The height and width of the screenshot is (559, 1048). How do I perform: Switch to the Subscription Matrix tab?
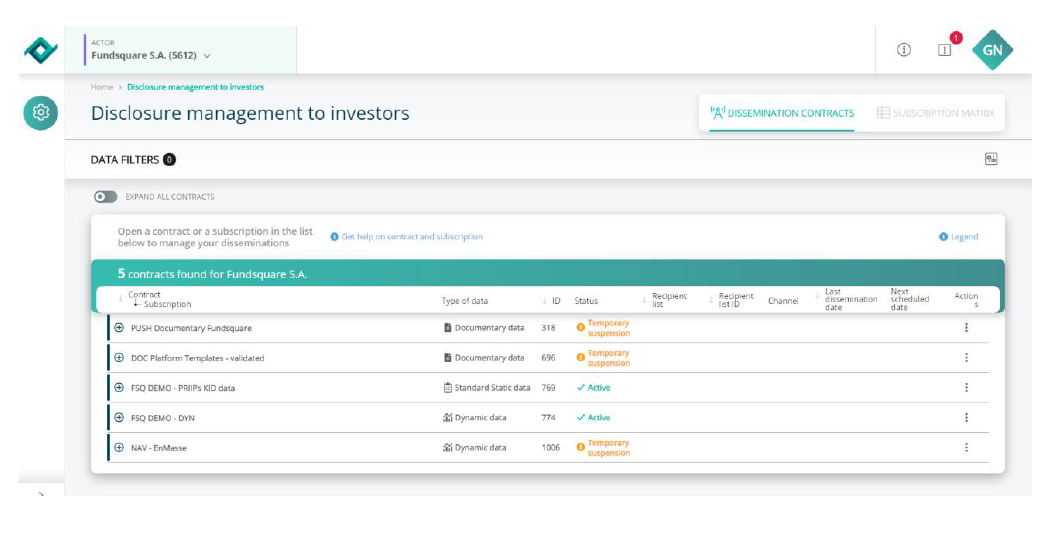click(936, 113)
